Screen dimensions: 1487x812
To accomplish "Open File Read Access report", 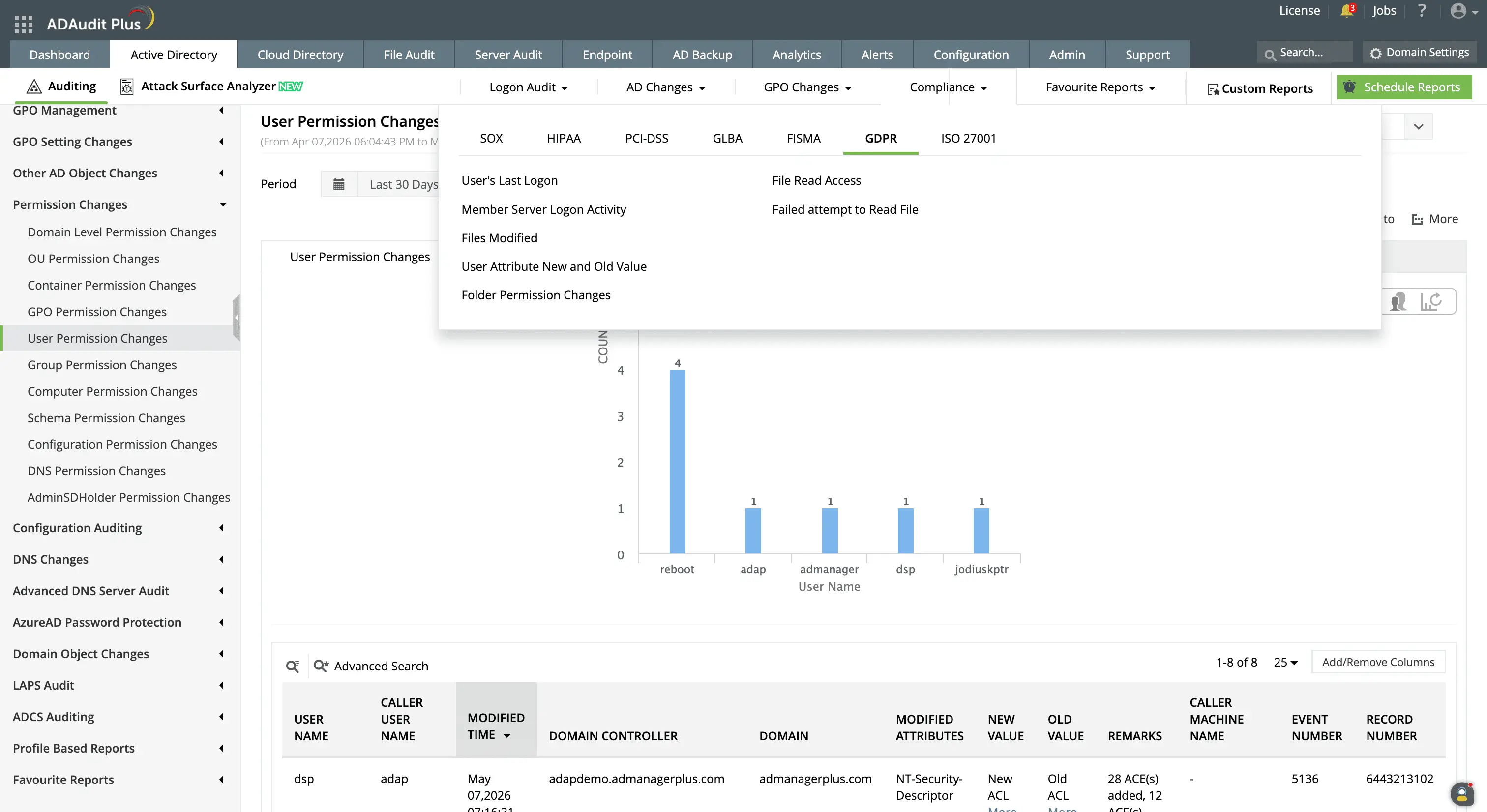I will click(x=816, y=181).
